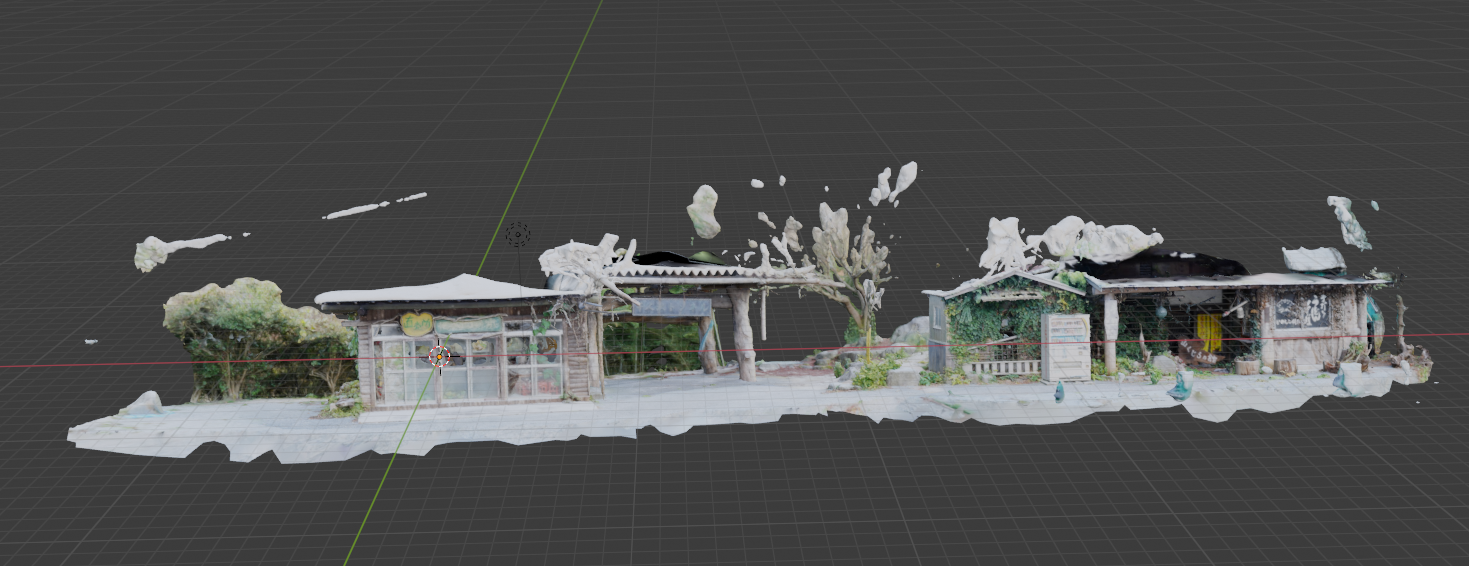The height and width of the screenshot is (566, 1469).
Task: Select the point light object above the shop
Action: [x=517, y=235]
